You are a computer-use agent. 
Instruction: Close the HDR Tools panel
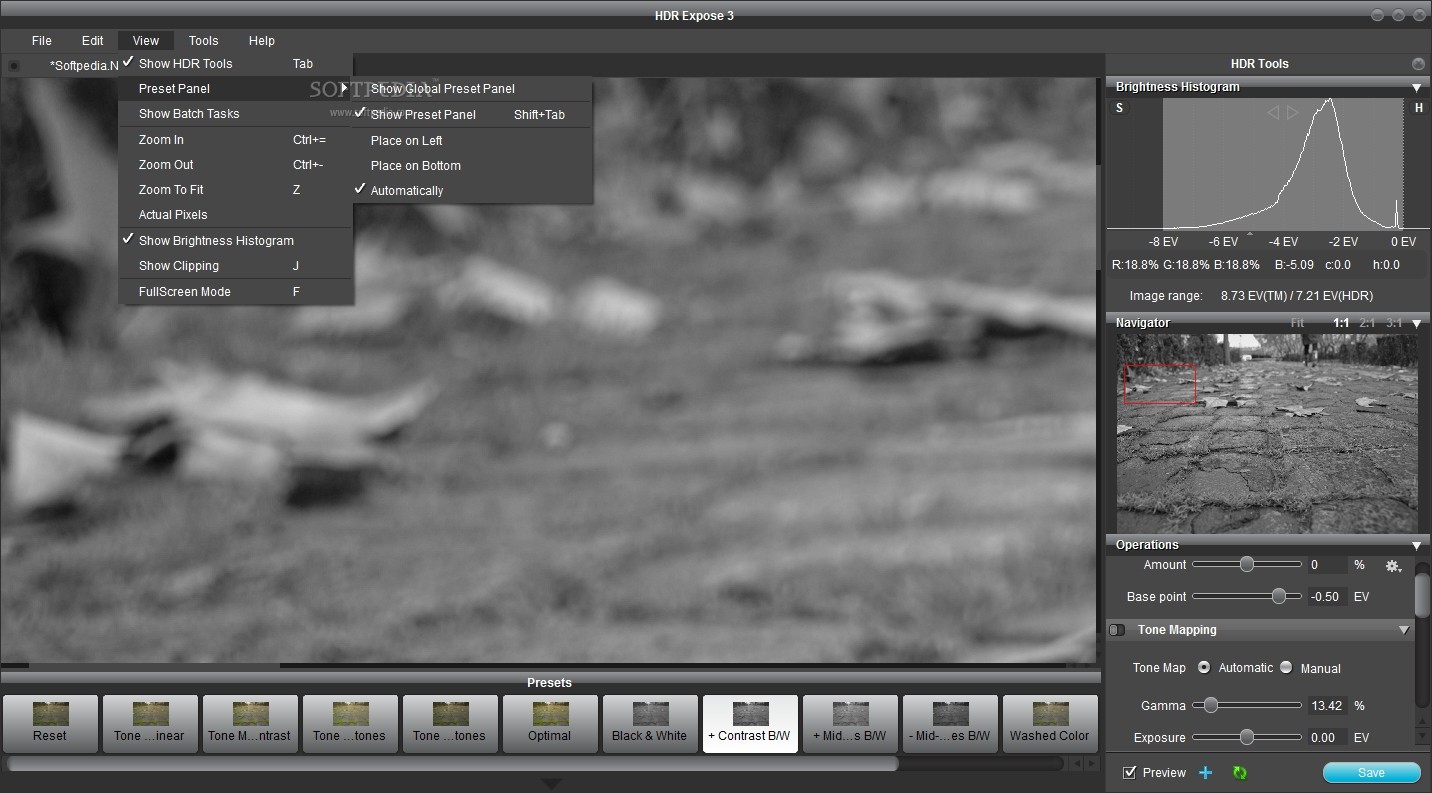pos(1418,63)
